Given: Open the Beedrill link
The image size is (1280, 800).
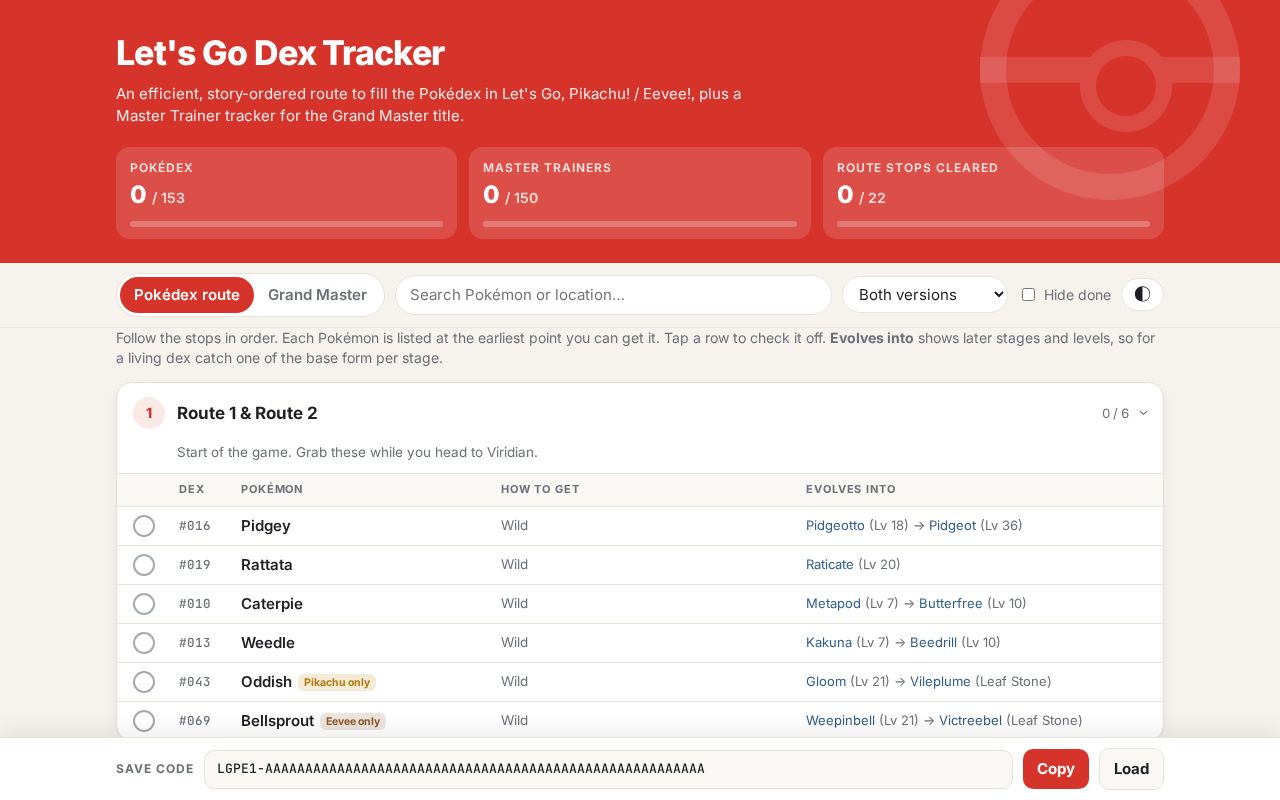Looking at the screenshot, I should (x=933, y=643).
